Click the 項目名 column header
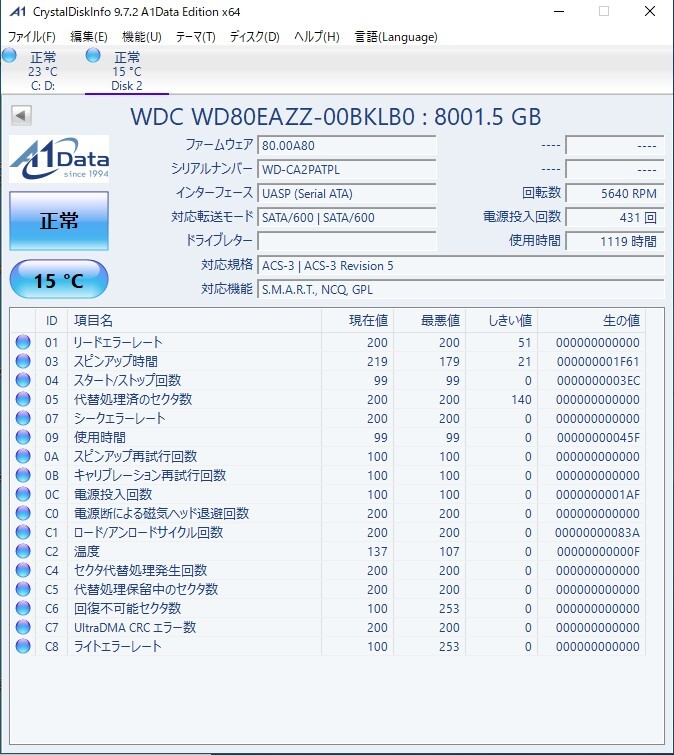This screenshot has height=755, width=674. coord(94,321)
